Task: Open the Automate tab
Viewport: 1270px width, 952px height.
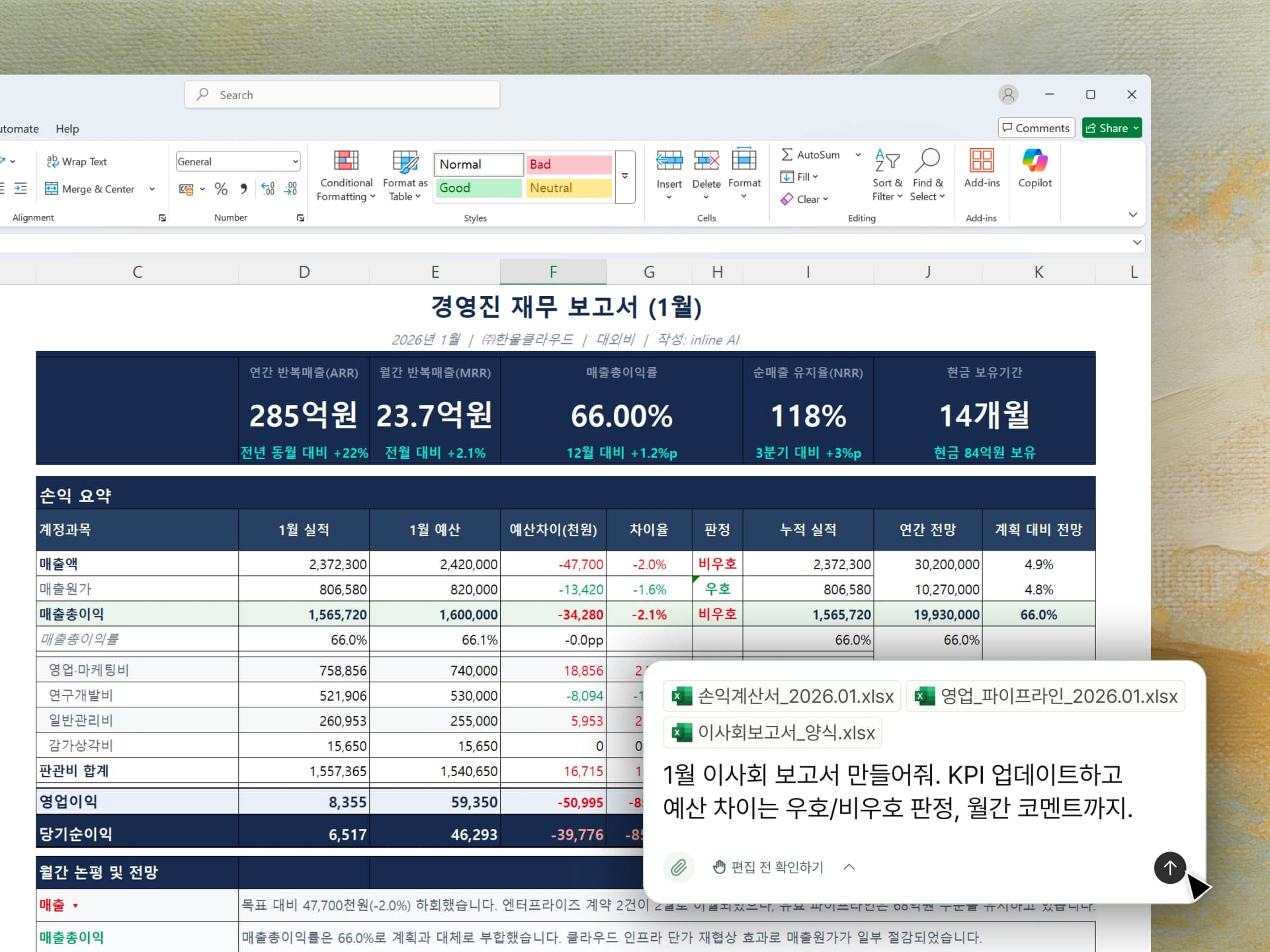Action: pos(19,129)
